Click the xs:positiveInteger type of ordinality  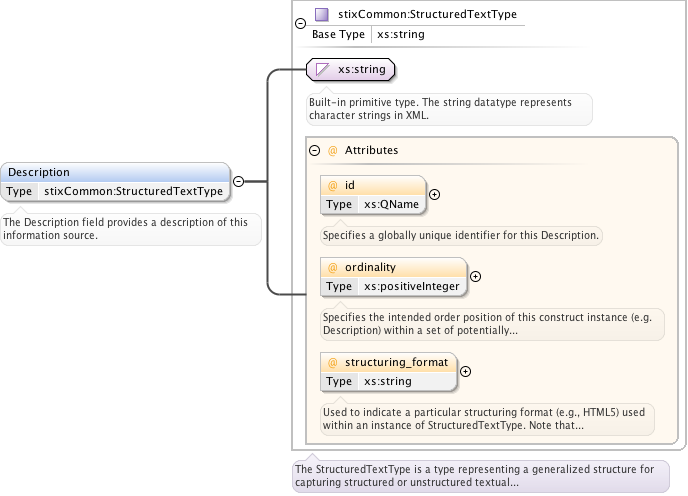coord(411,286)
